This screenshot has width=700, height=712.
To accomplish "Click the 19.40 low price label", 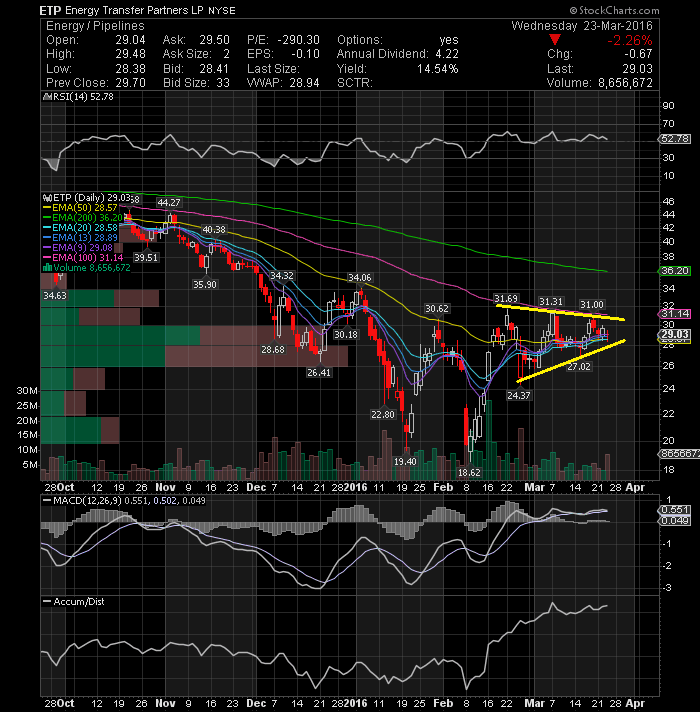I will click(405, 461).
